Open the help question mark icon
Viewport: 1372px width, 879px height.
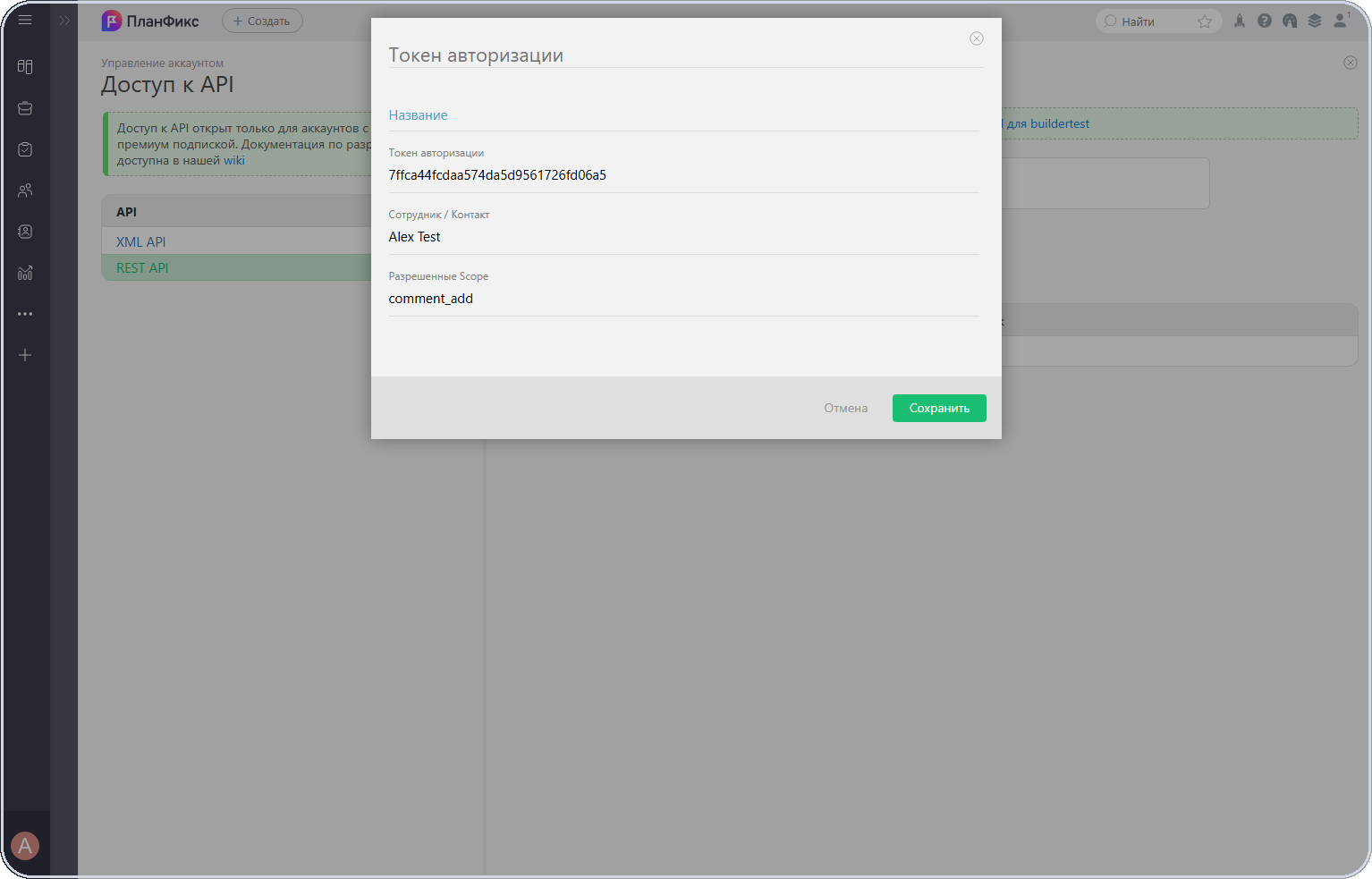tap(1265, 21)
